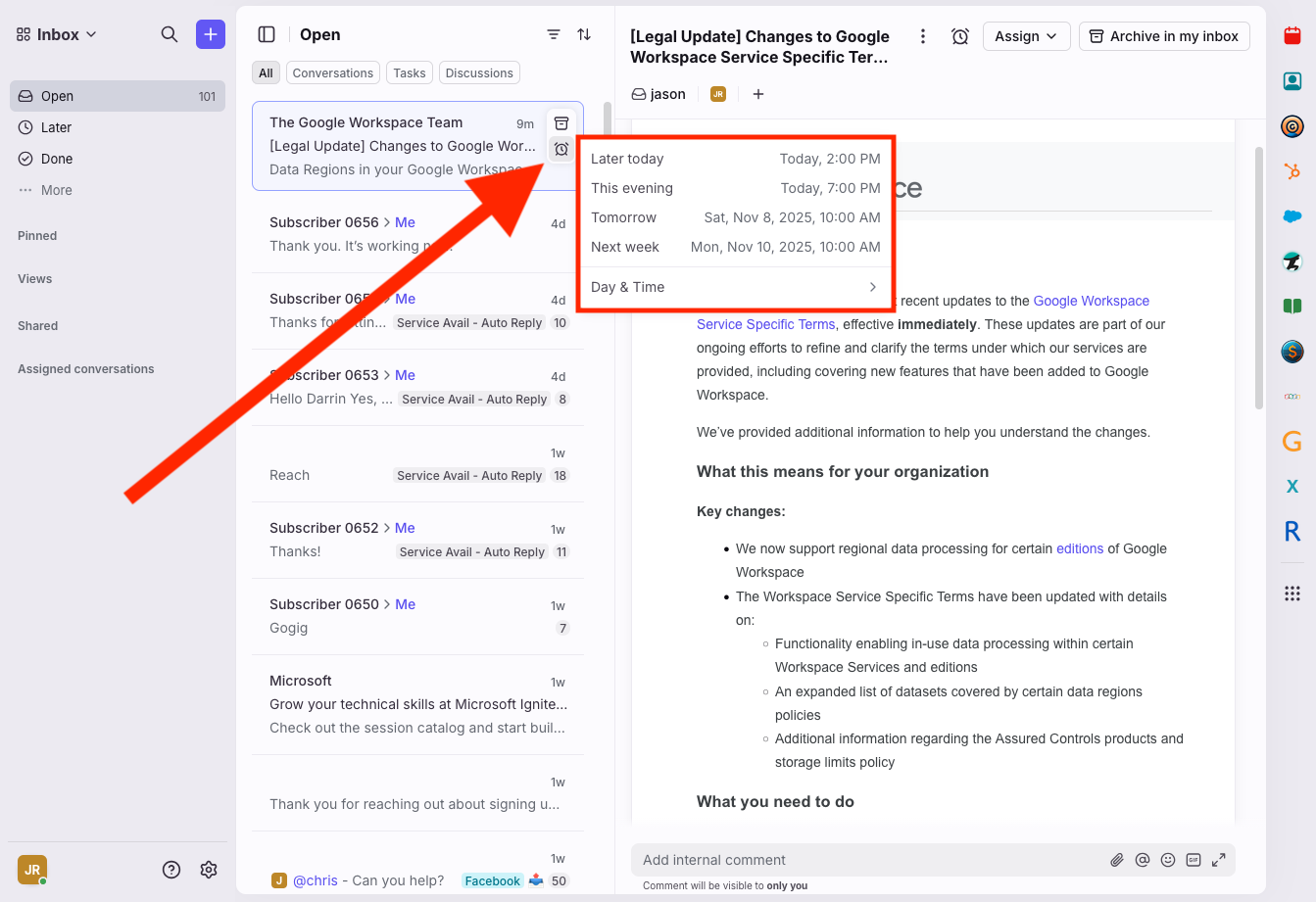Click the sort order arrows icon
This screenshot has height=902, width=1316.
point(584,34)
